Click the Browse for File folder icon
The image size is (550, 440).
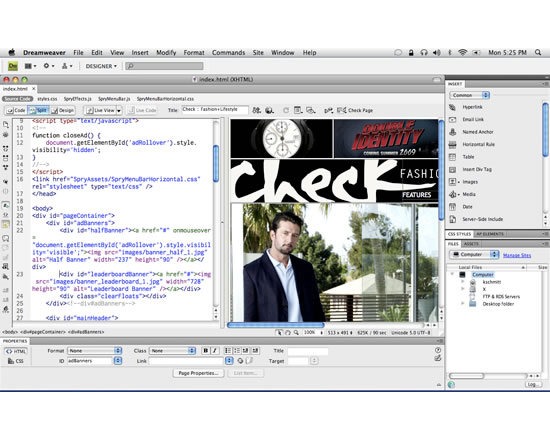(x=249, y=361)
